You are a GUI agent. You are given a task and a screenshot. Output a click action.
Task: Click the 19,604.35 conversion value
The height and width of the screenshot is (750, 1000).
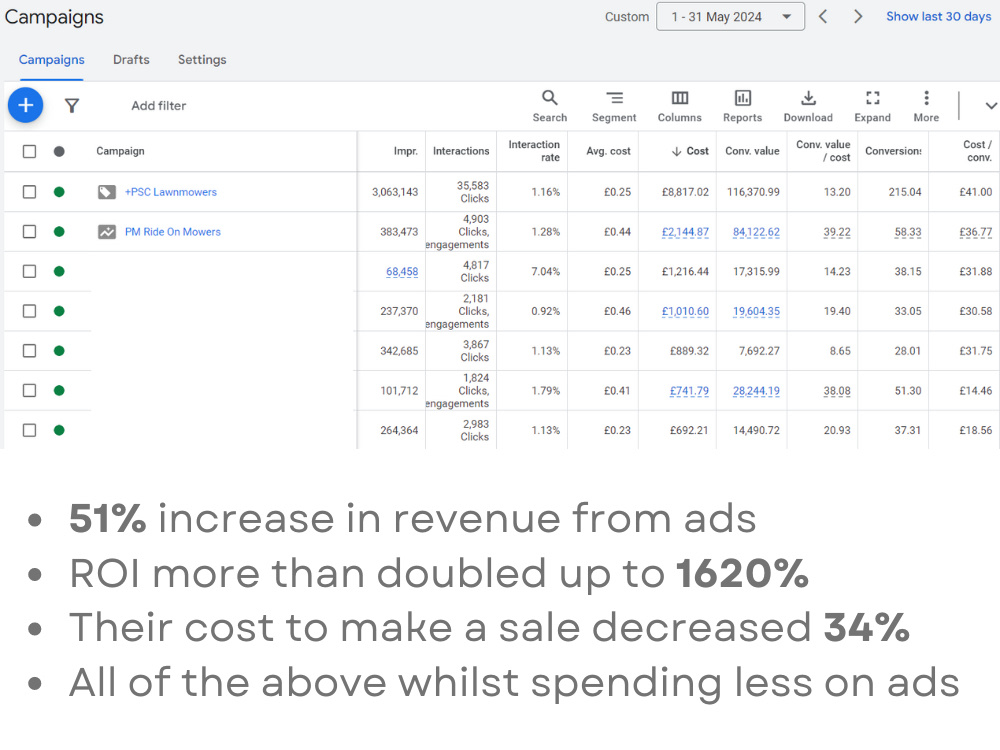(x=756, y=311)
